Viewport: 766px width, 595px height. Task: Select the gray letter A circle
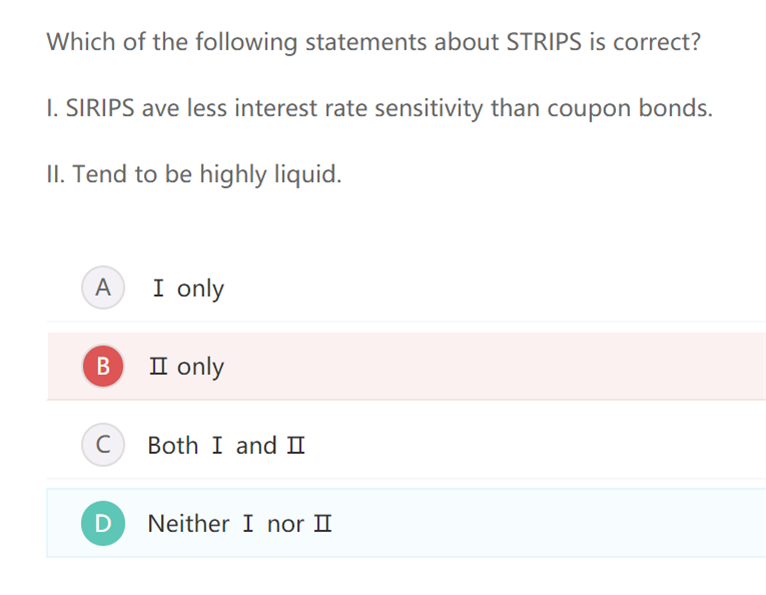coord(102,288)
